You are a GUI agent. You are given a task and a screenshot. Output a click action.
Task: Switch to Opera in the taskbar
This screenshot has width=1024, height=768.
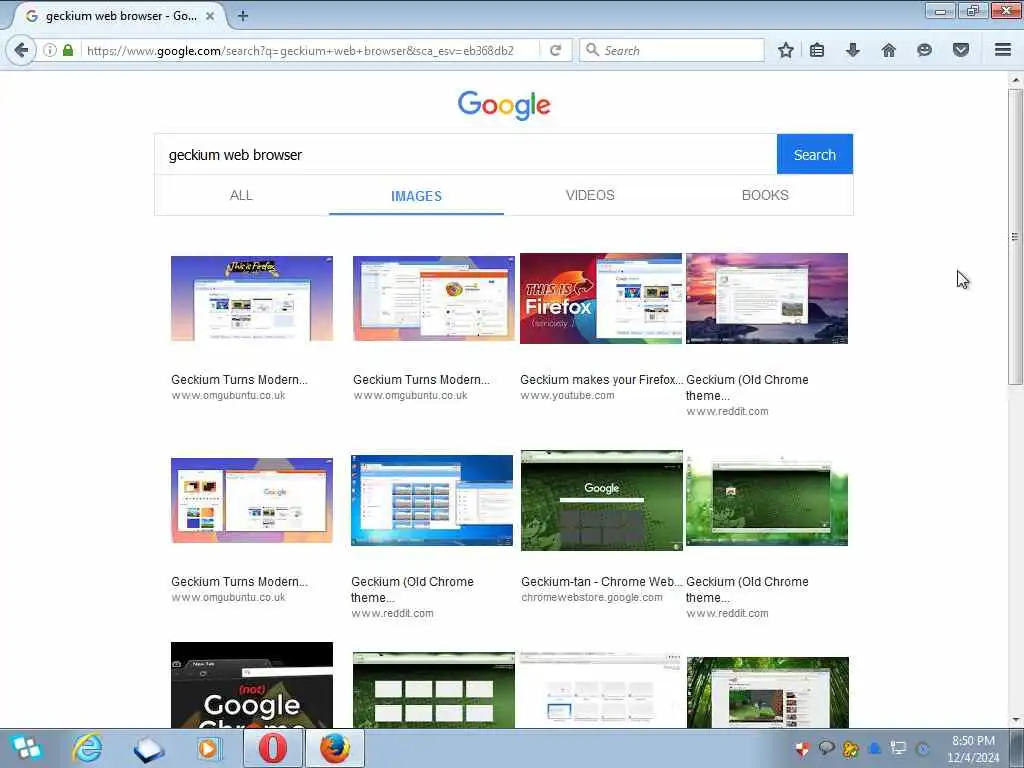click(273, 748)
